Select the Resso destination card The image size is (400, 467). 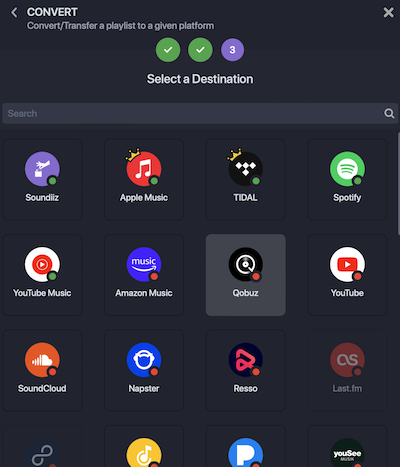pyautogui.click(x=246, y=370)
